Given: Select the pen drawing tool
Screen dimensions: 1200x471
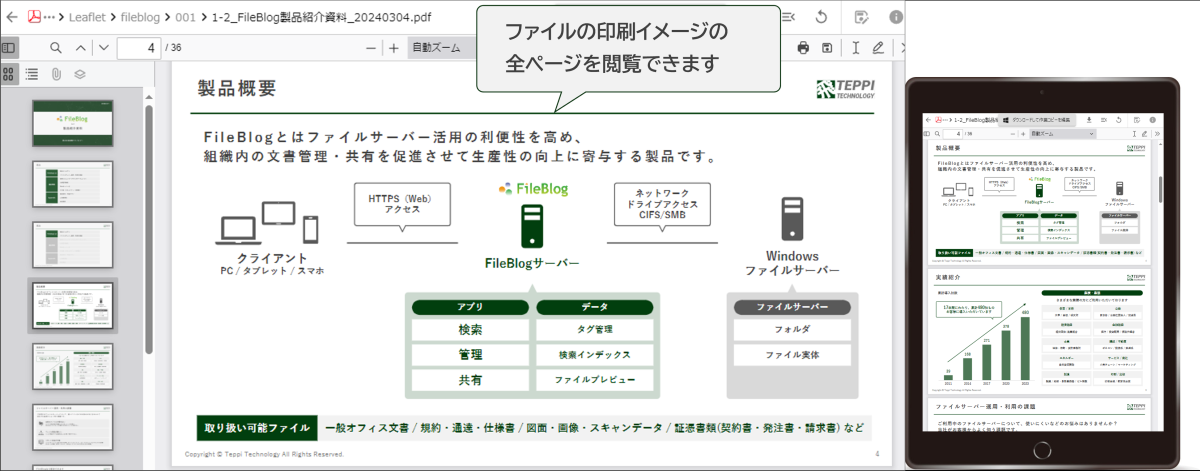Looking at the screenshot, I should 878,47.
